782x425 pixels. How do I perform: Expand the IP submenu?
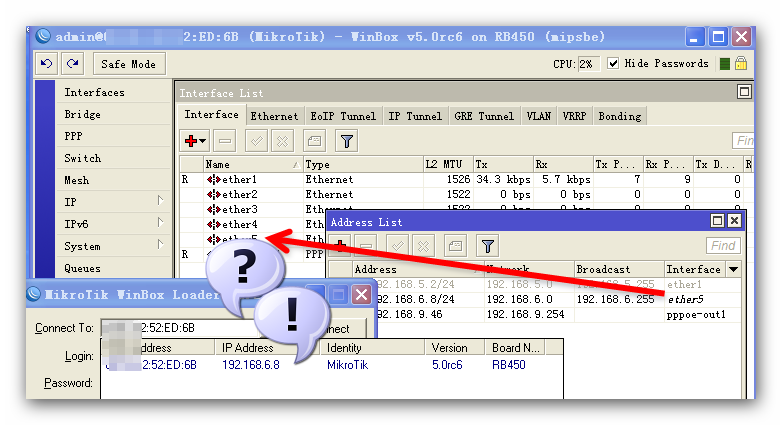(x=113, y=202)
